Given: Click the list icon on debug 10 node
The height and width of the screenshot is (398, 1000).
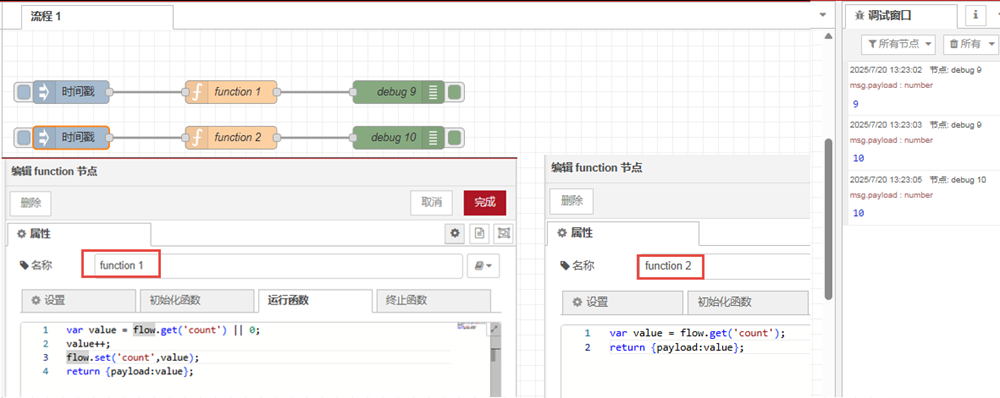Looking at the screenshot, I should [434, 137].
